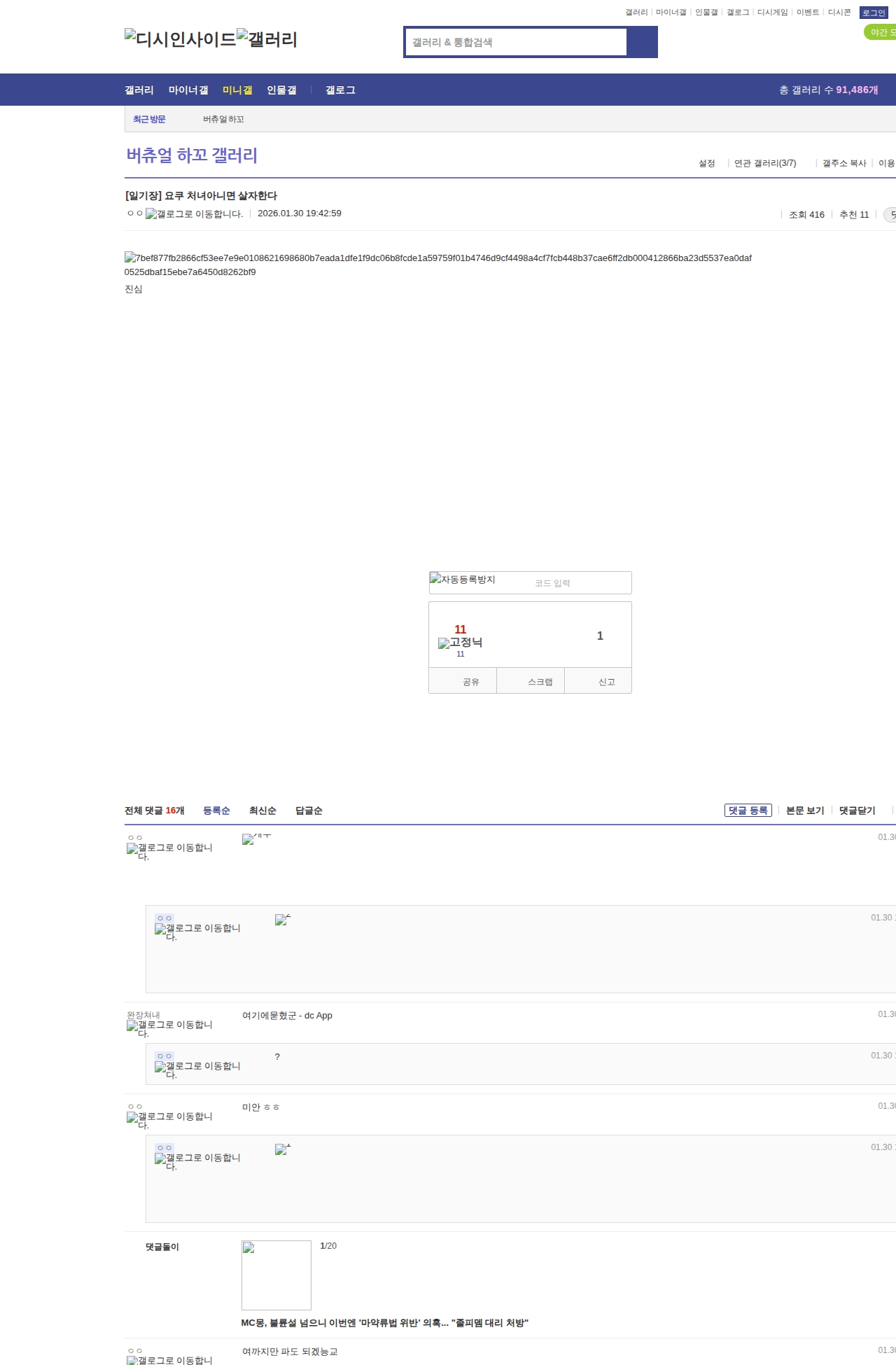896x1365 pixels.
Task: Click the downvote count 1
Action: click(600, 636)
